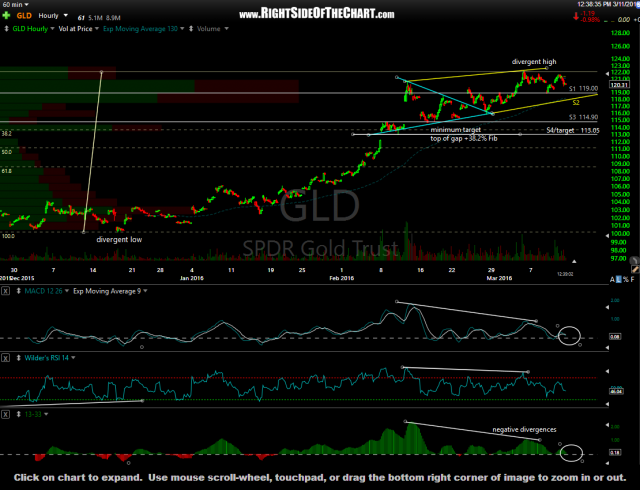Select the 'S3 114.90' support label

583,117
